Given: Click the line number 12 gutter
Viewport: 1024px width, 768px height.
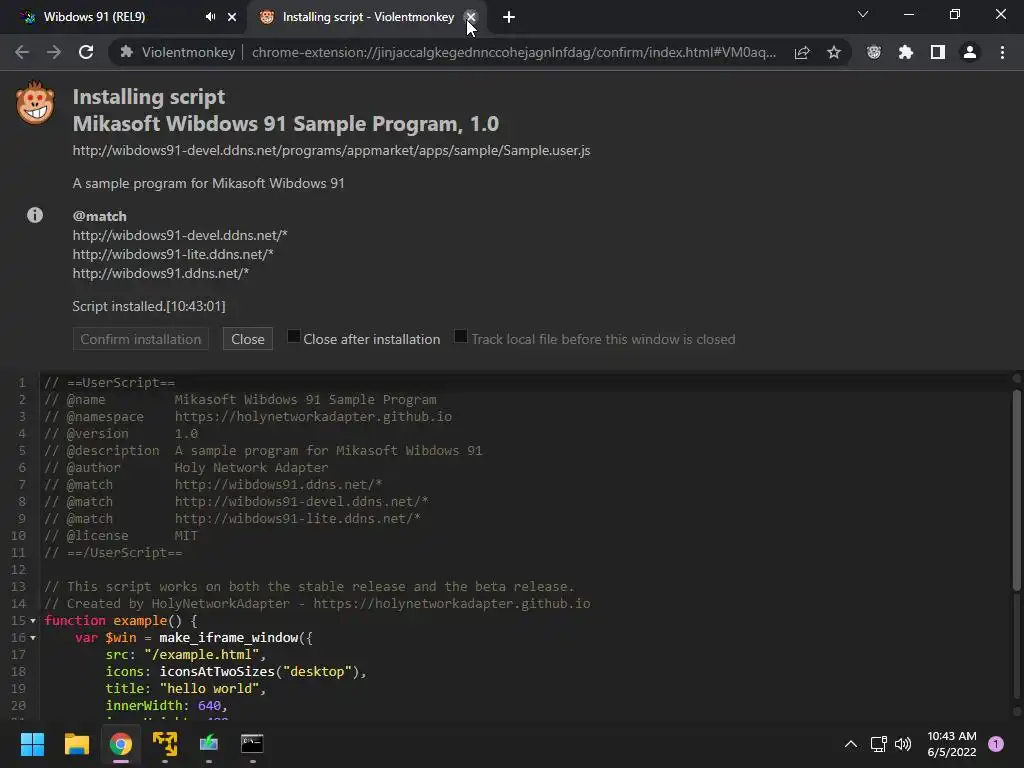Looking at the screenshot, I should tap(18, 569).
